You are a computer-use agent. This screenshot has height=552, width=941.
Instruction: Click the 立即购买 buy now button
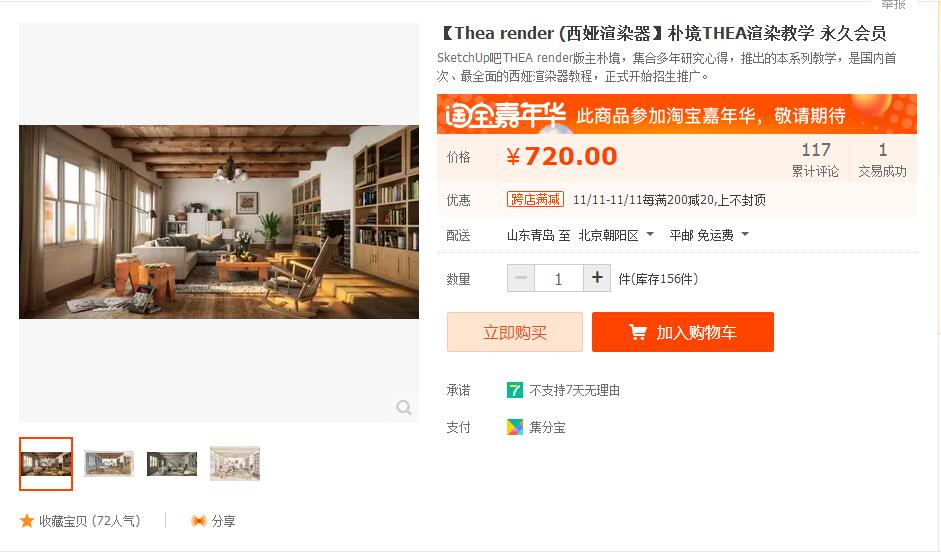click(514, 332)
